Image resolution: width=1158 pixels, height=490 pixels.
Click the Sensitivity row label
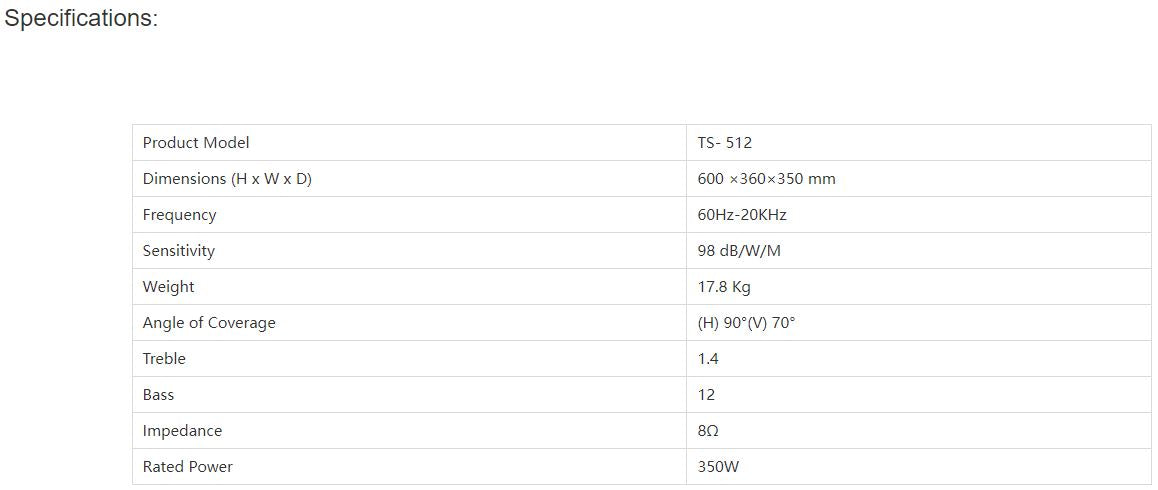179,251
